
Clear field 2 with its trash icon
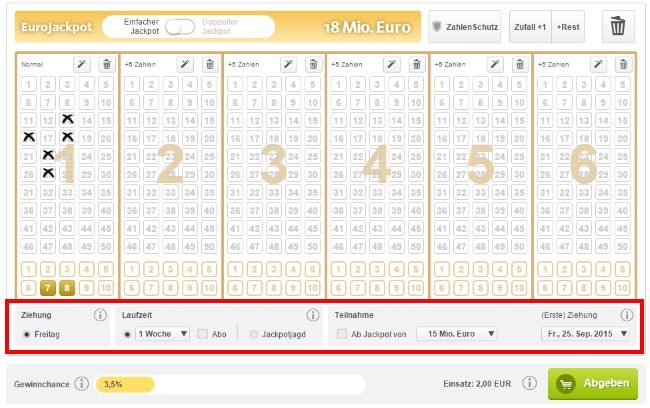(x=210, y=64)
